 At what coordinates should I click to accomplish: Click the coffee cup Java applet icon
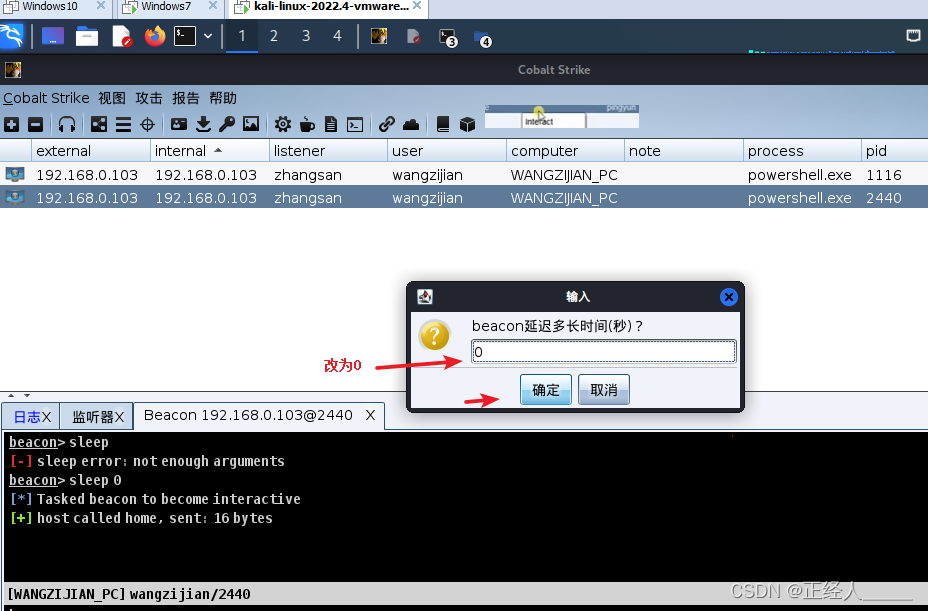click(x=307, y=124)
